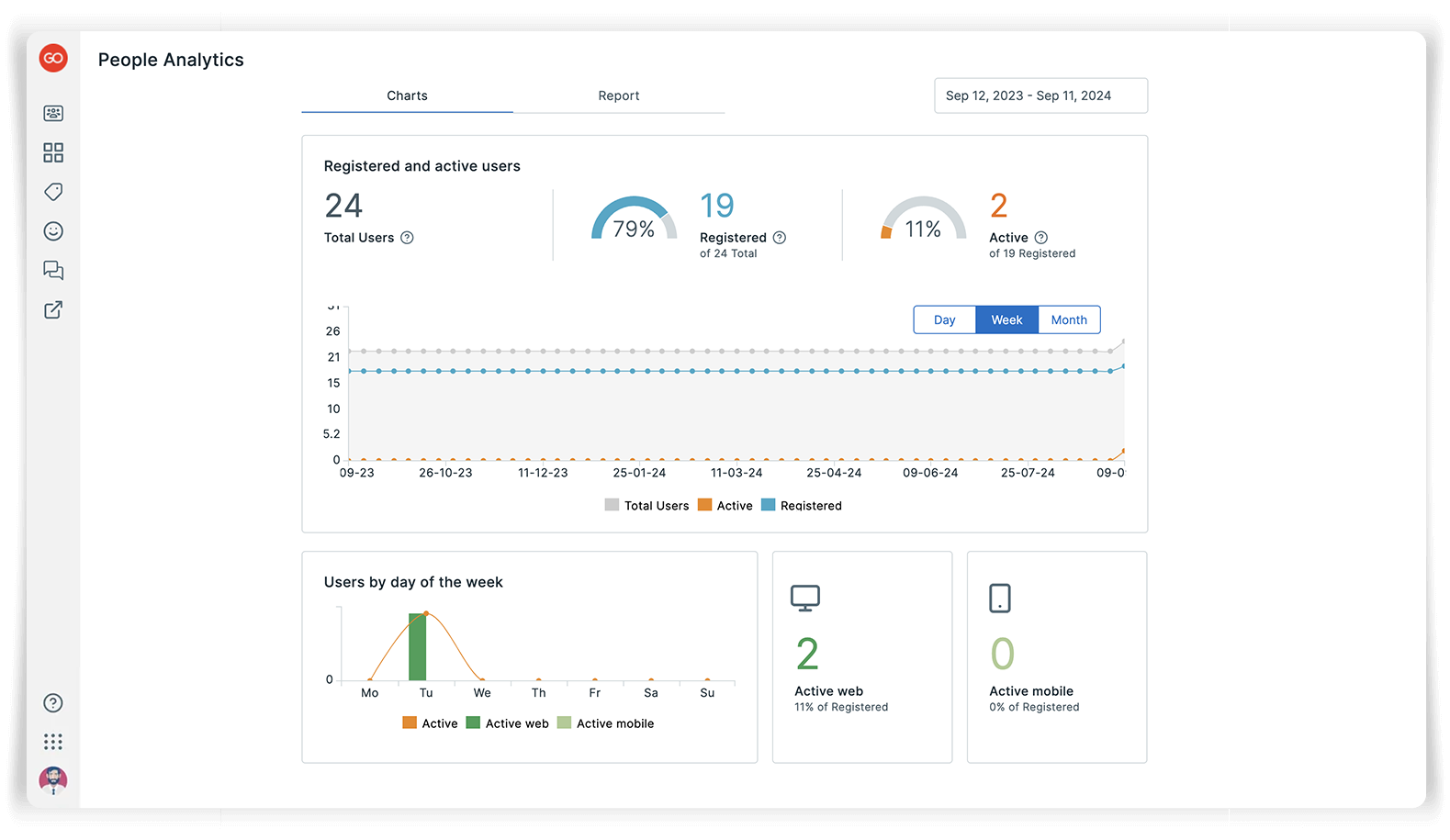Click 'of 24 Total' text
The width and height of the screenshot is (1450, 840).
(x=728, y=253)
